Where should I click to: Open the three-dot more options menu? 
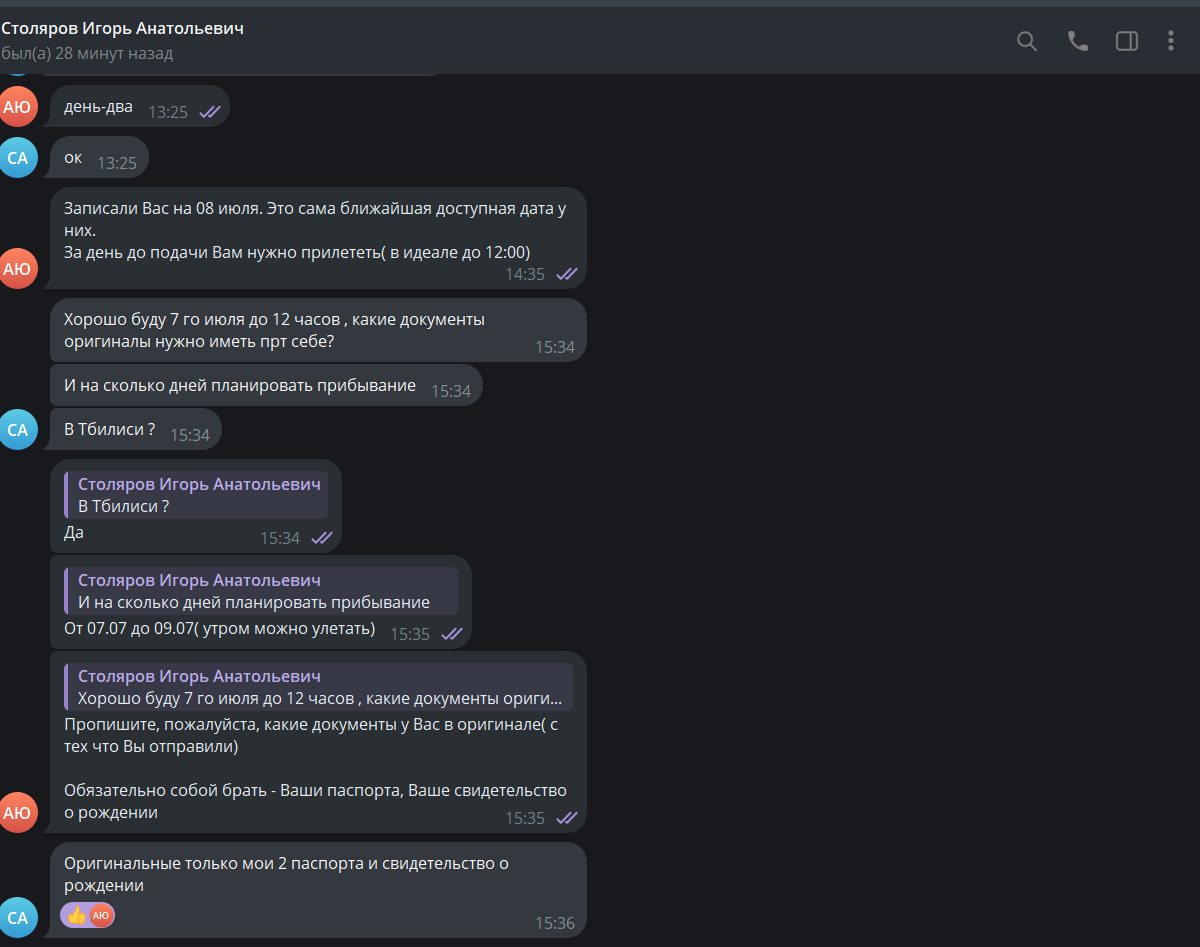coord(1171,41)
